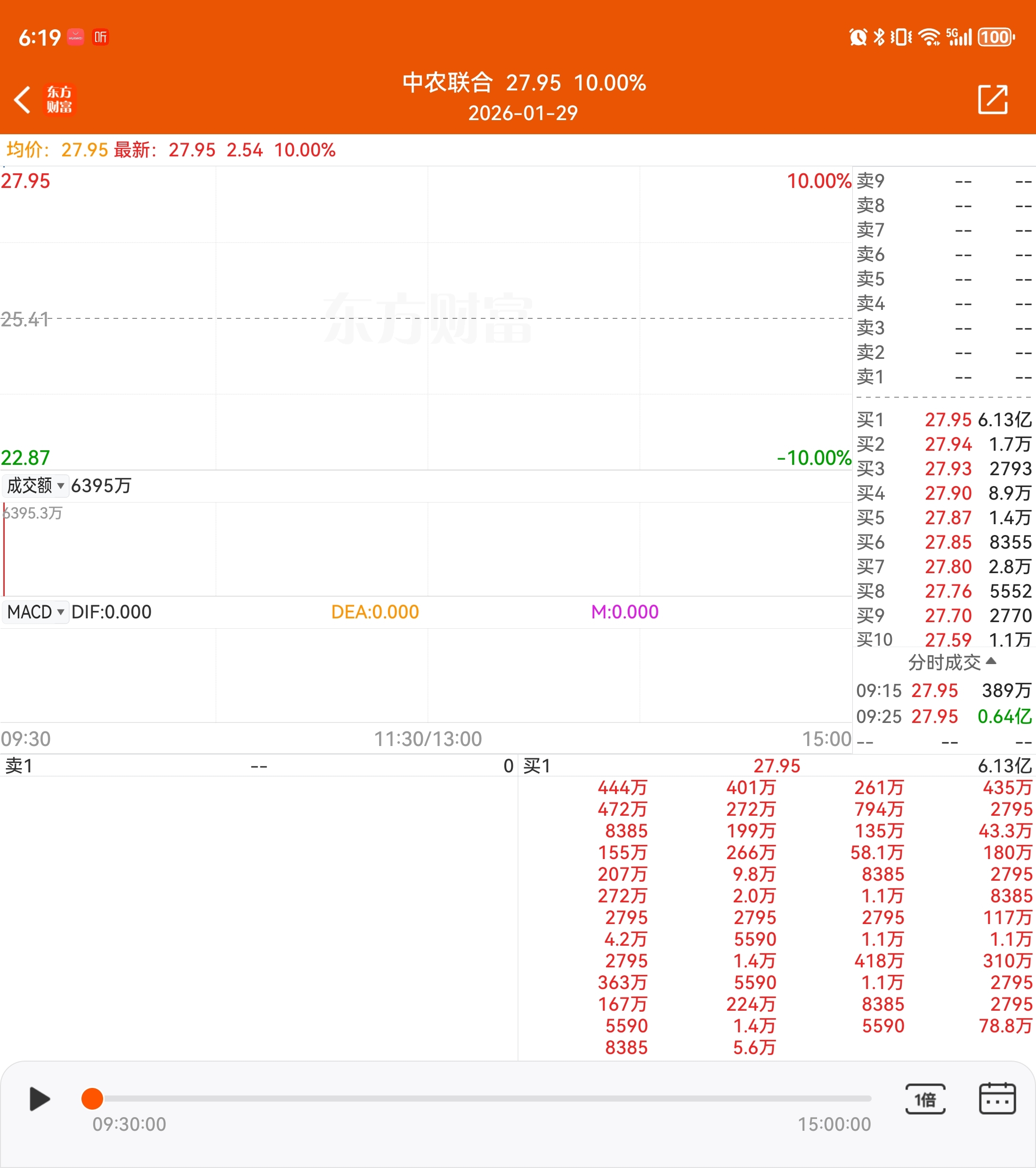Open the 成交额 indicator dropdown
Screen dimensions: 1036x1168
35,486
